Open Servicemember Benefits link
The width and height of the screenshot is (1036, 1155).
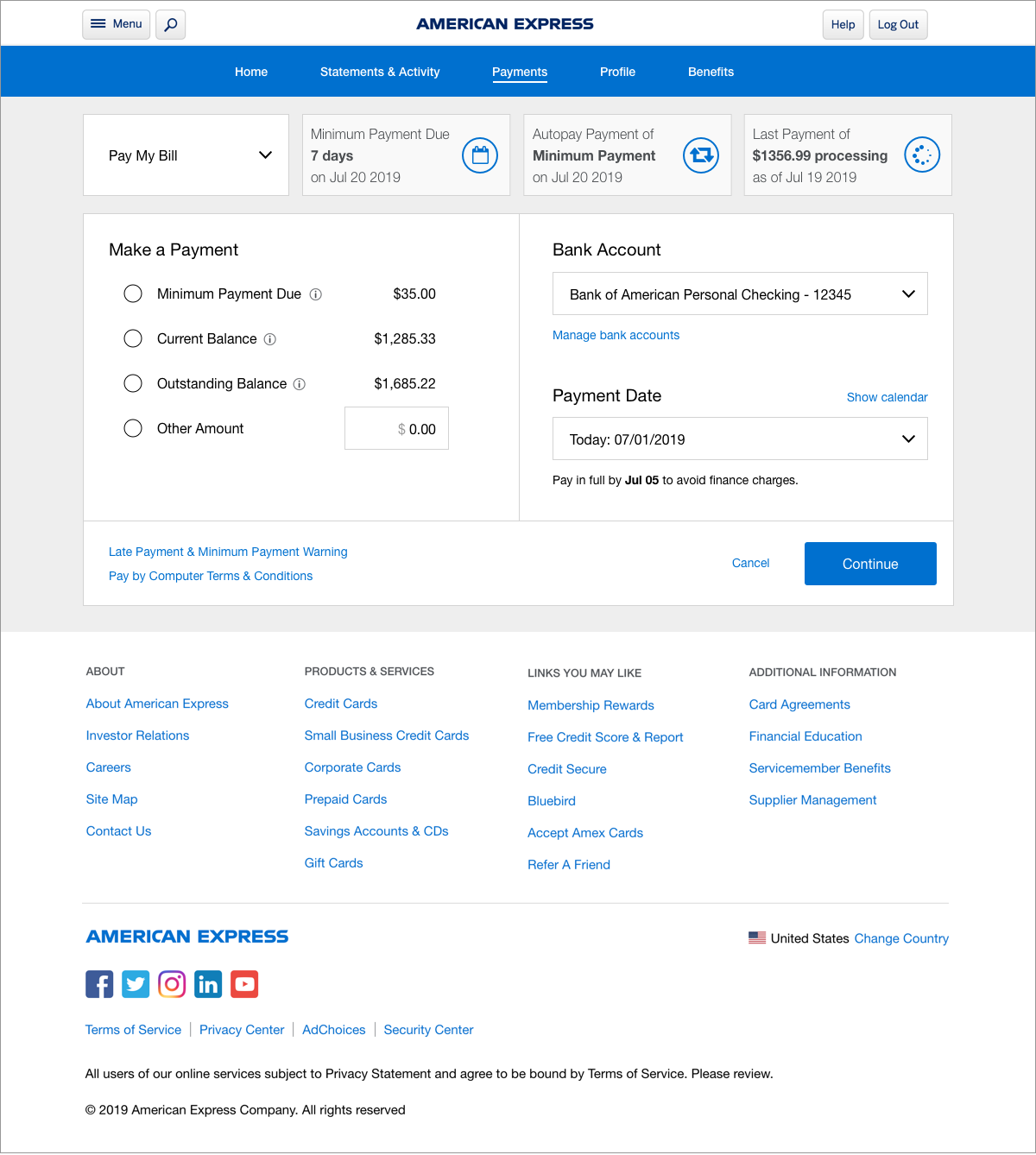point(820,768)
